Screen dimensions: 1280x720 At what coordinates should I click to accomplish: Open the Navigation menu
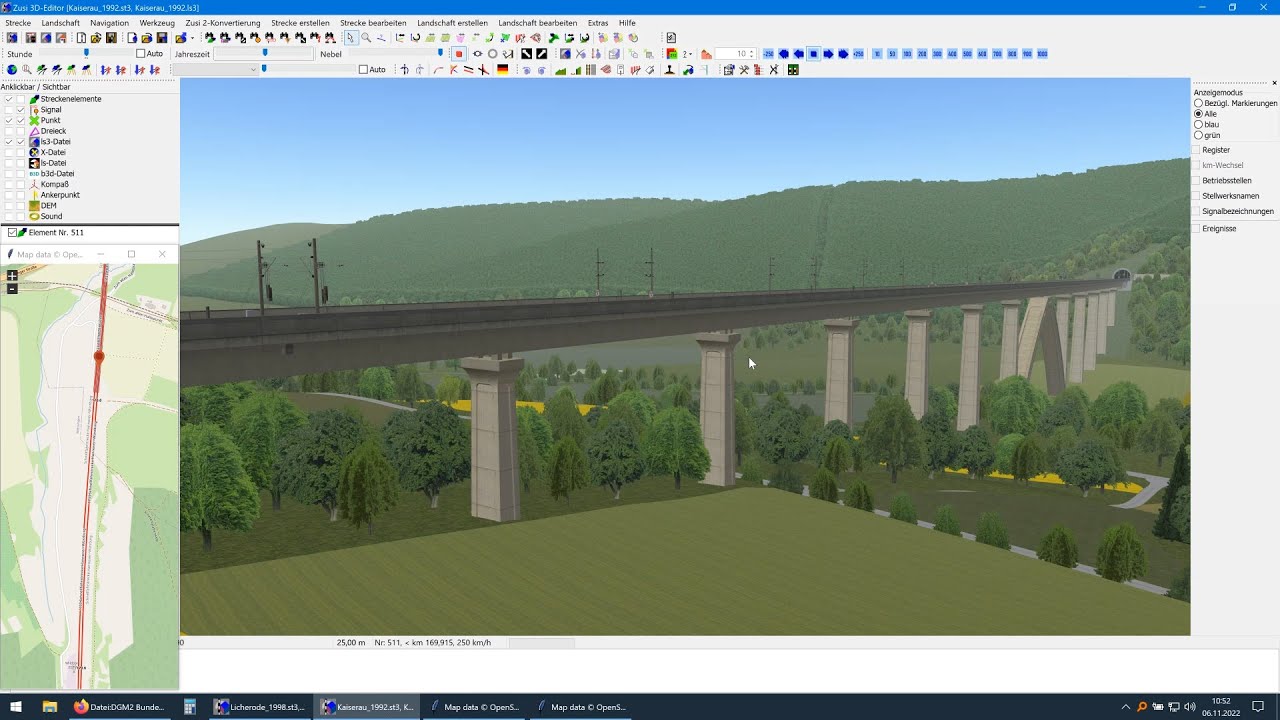pos(109,22)
